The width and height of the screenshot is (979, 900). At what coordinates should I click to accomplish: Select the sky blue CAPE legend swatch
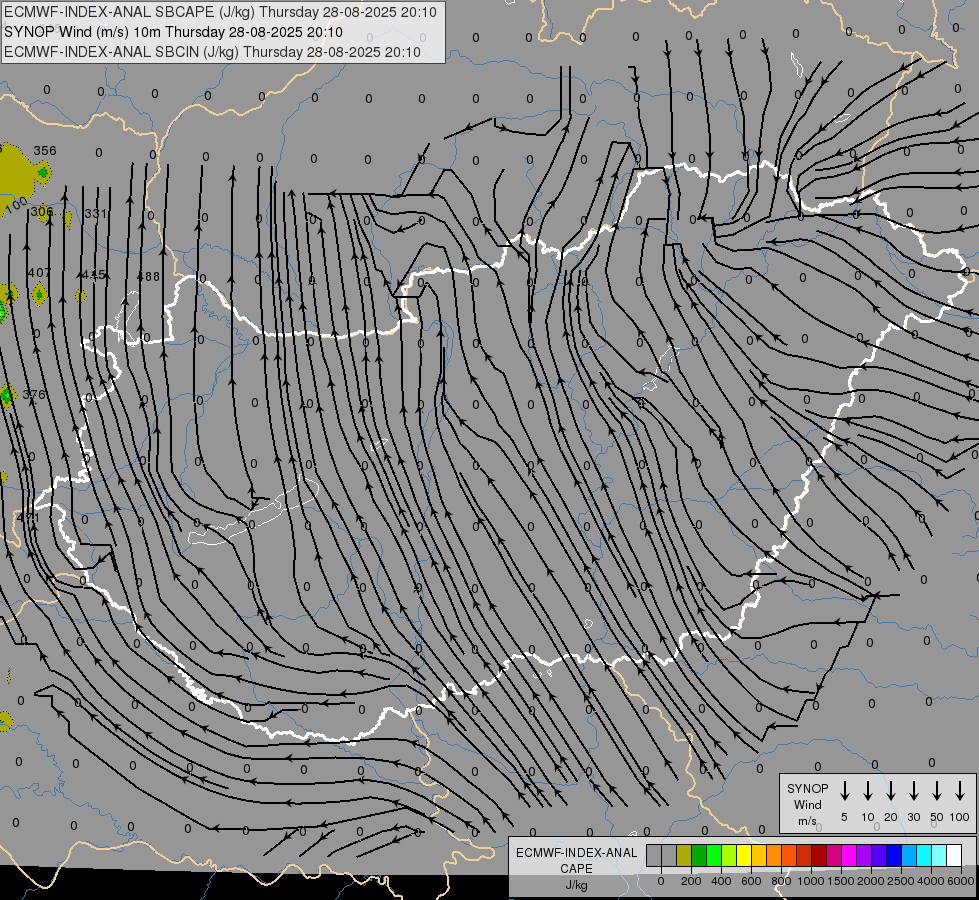coord(908,855)
